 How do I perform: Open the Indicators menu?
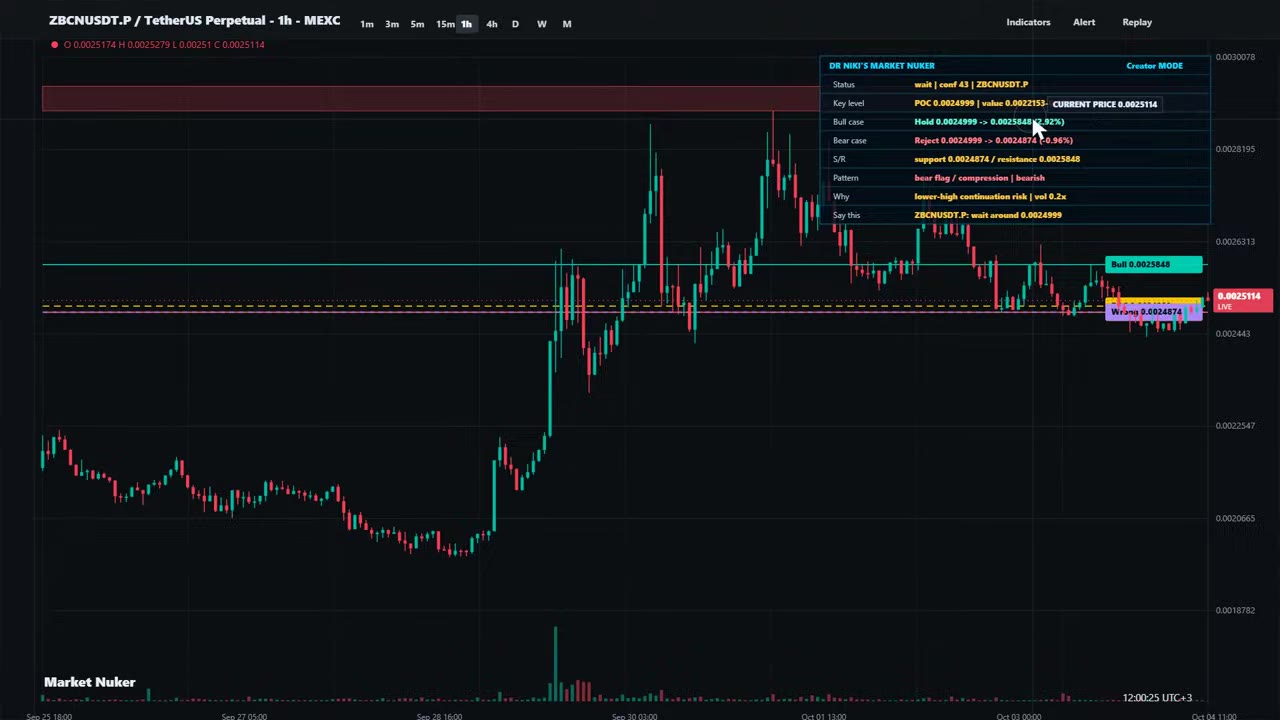[1028, 22]
